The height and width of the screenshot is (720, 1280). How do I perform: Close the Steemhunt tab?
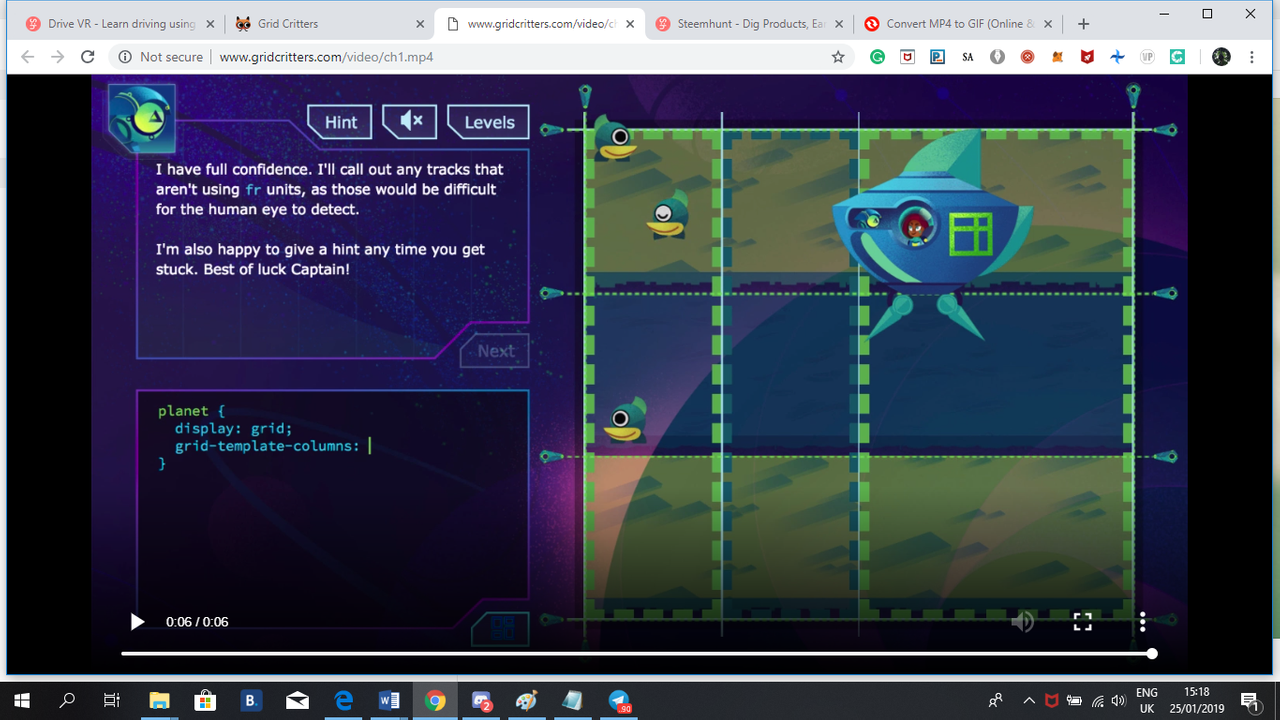coord(837,24)
